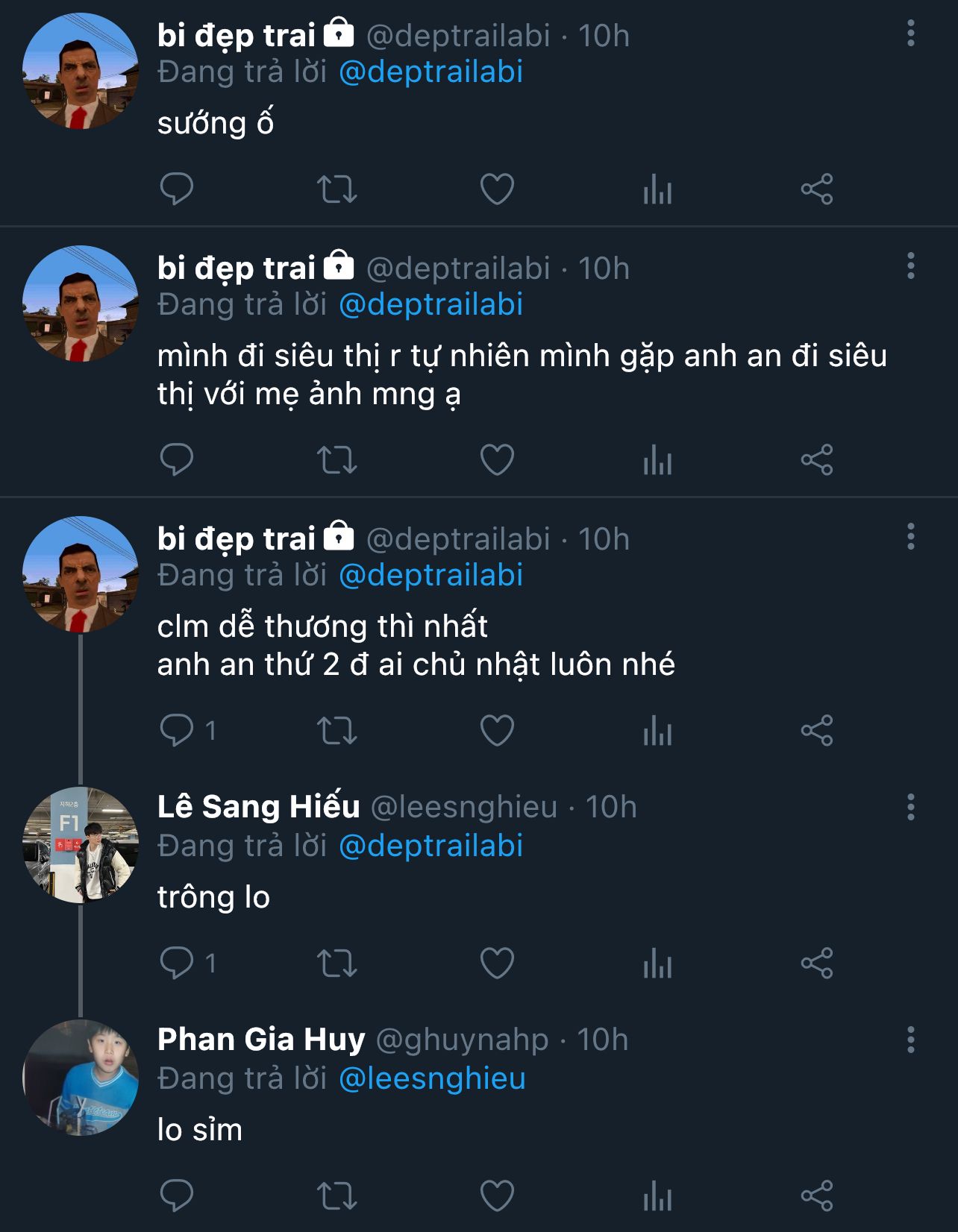
Task: Open the @leesnghieu mention link in Phan Gia Huy's reply
Action: click(432, 1078)
